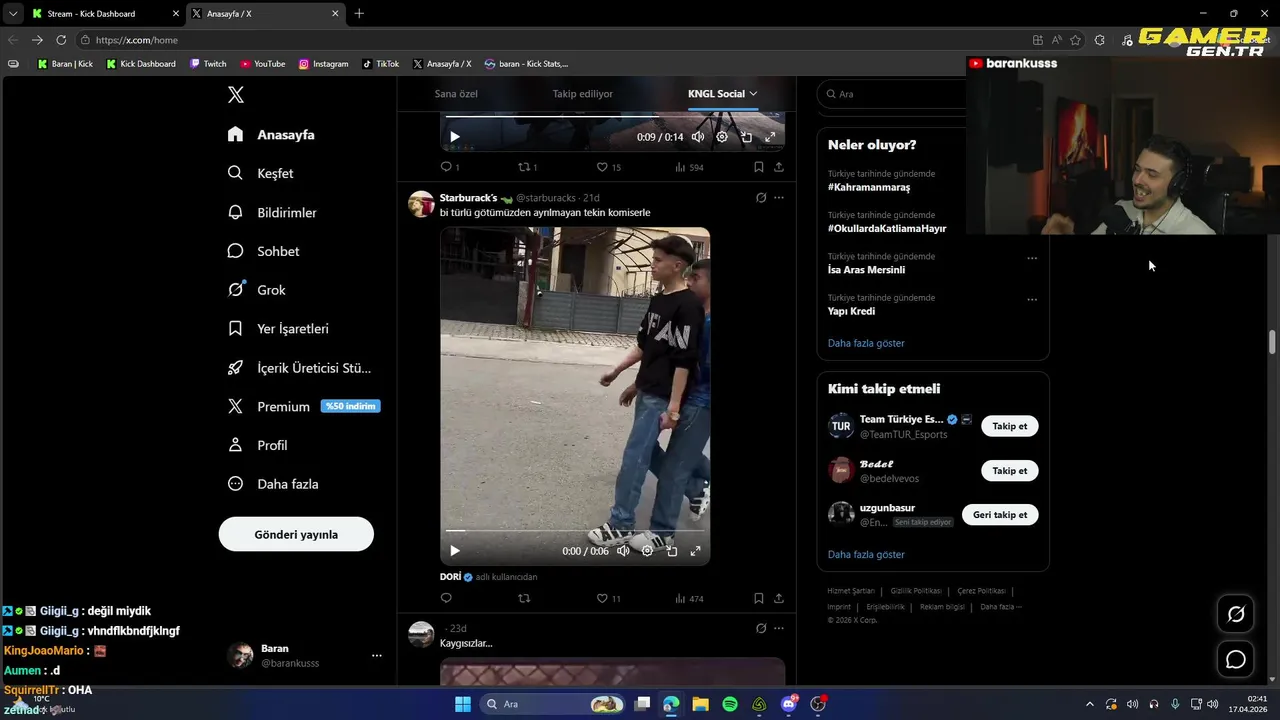1280x720 pixels.
Task: Click progress bar of top video
Action: (x=612, y=117)
